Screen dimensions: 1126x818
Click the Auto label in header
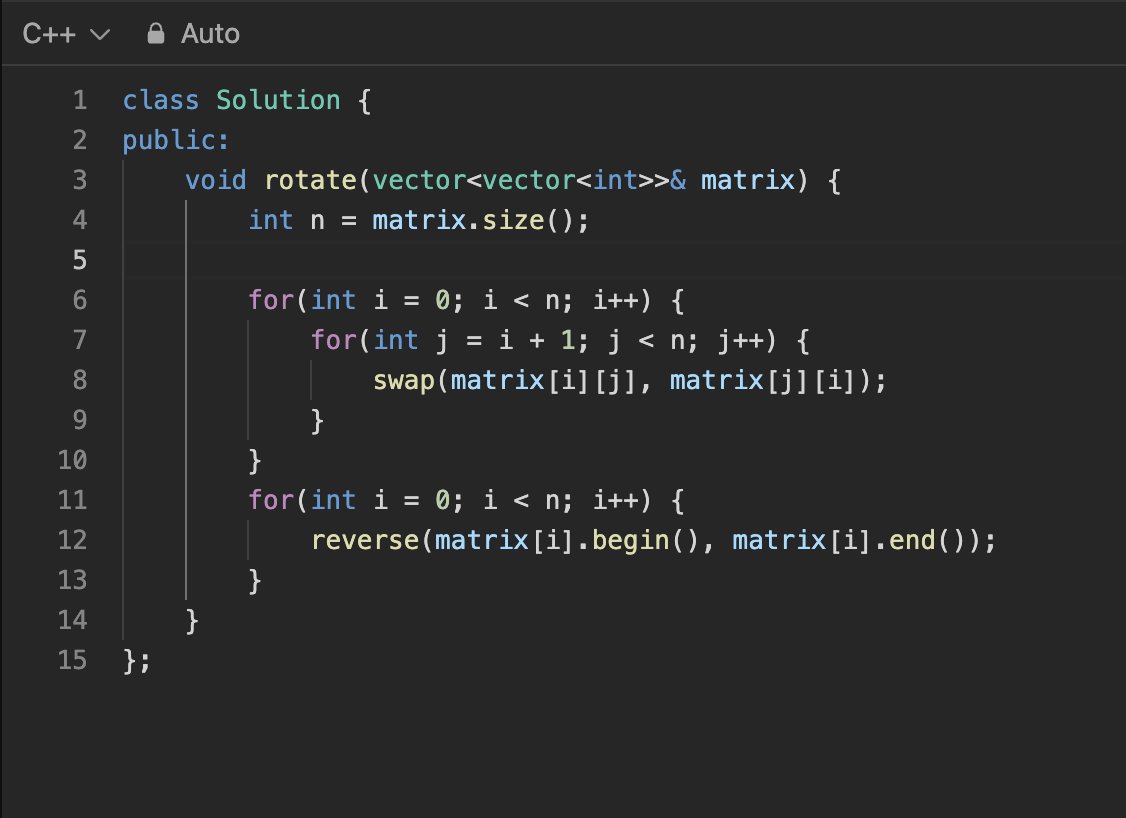pos(210,34)
